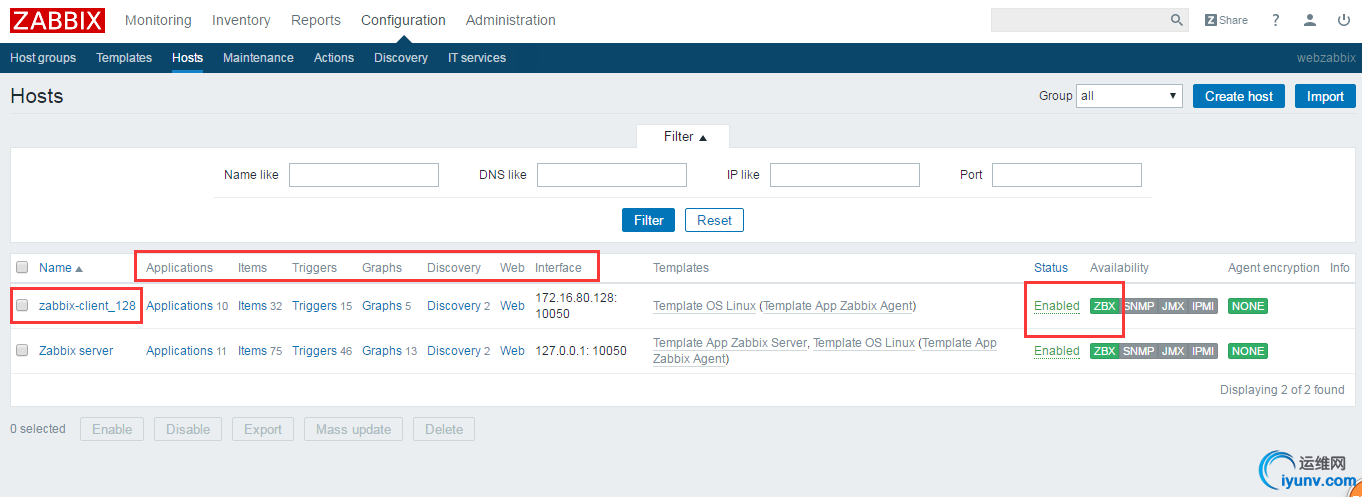
Task: Click the logout power icon
Action: 1343,20
